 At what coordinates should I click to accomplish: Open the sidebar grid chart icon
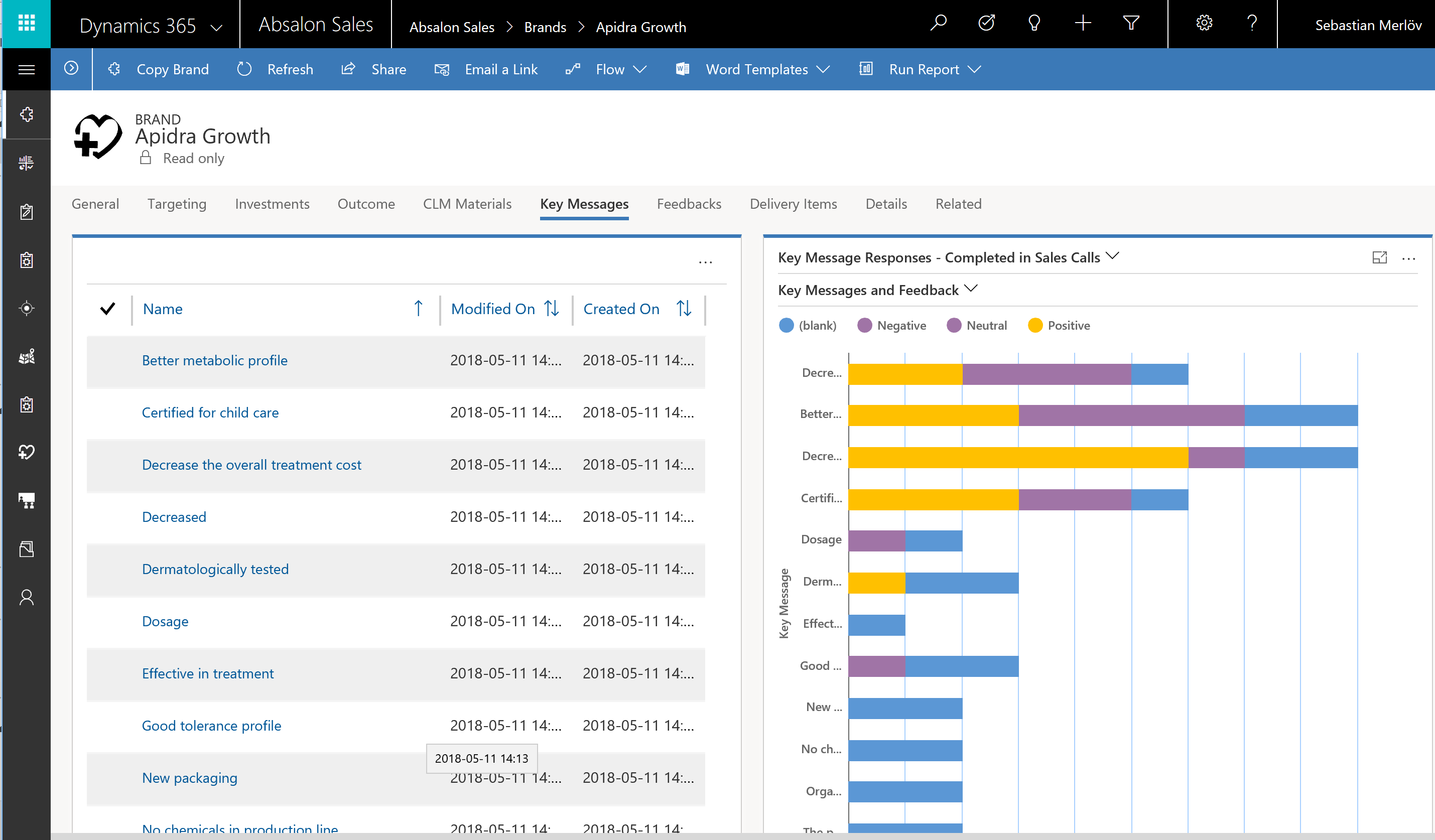point(26,164)
